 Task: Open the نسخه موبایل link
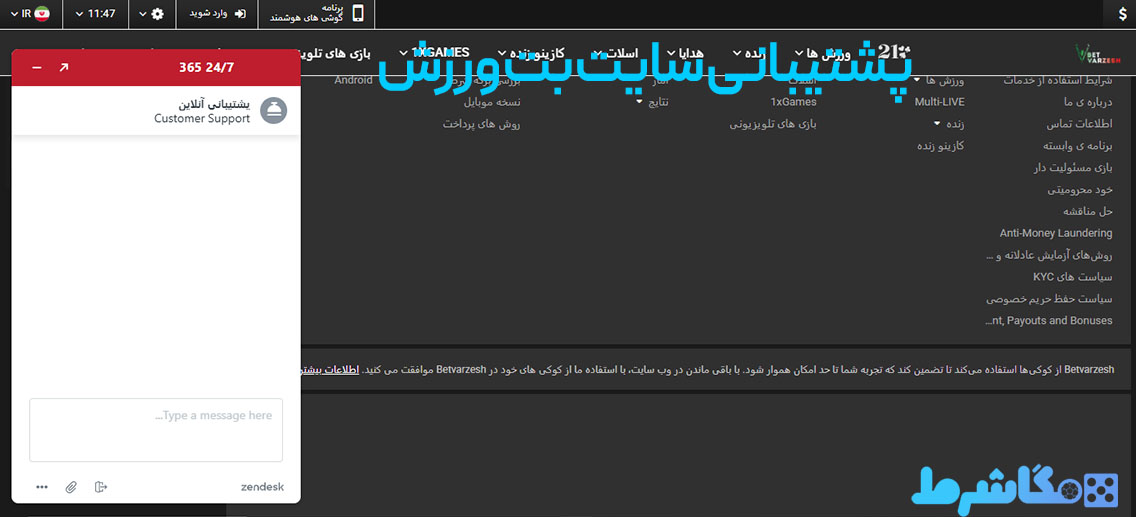(492, 102)
